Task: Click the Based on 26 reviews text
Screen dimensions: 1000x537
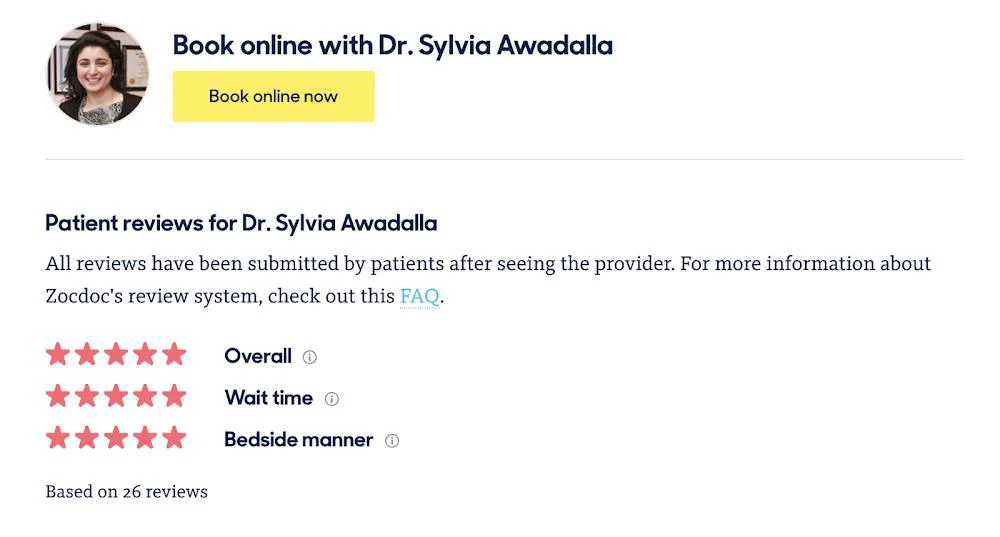Action: click(126, 492)
